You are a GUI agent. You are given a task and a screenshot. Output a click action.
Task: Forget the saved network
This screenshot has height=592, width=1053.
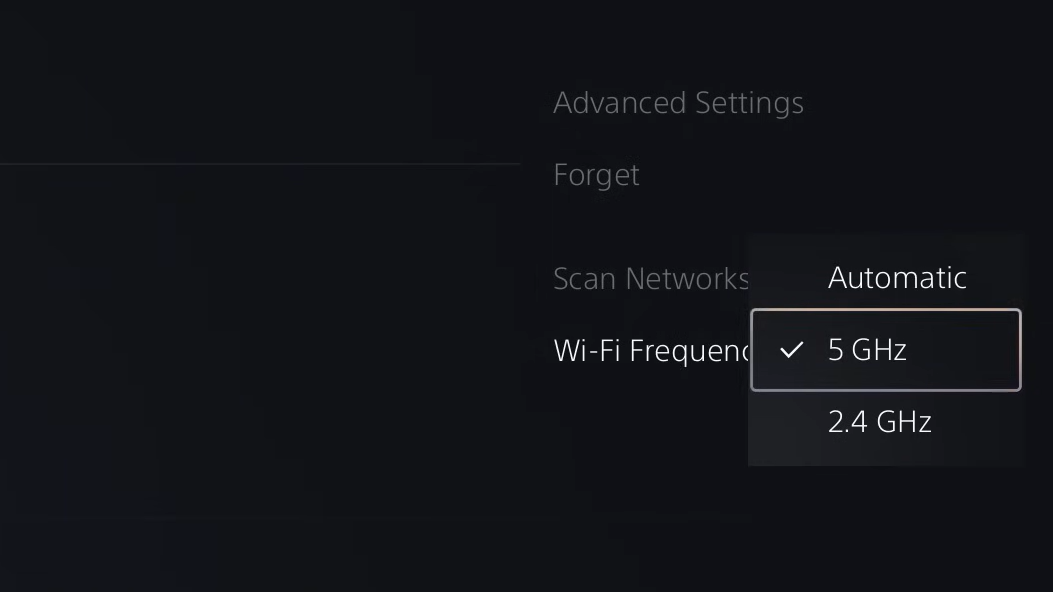[596, 175]
